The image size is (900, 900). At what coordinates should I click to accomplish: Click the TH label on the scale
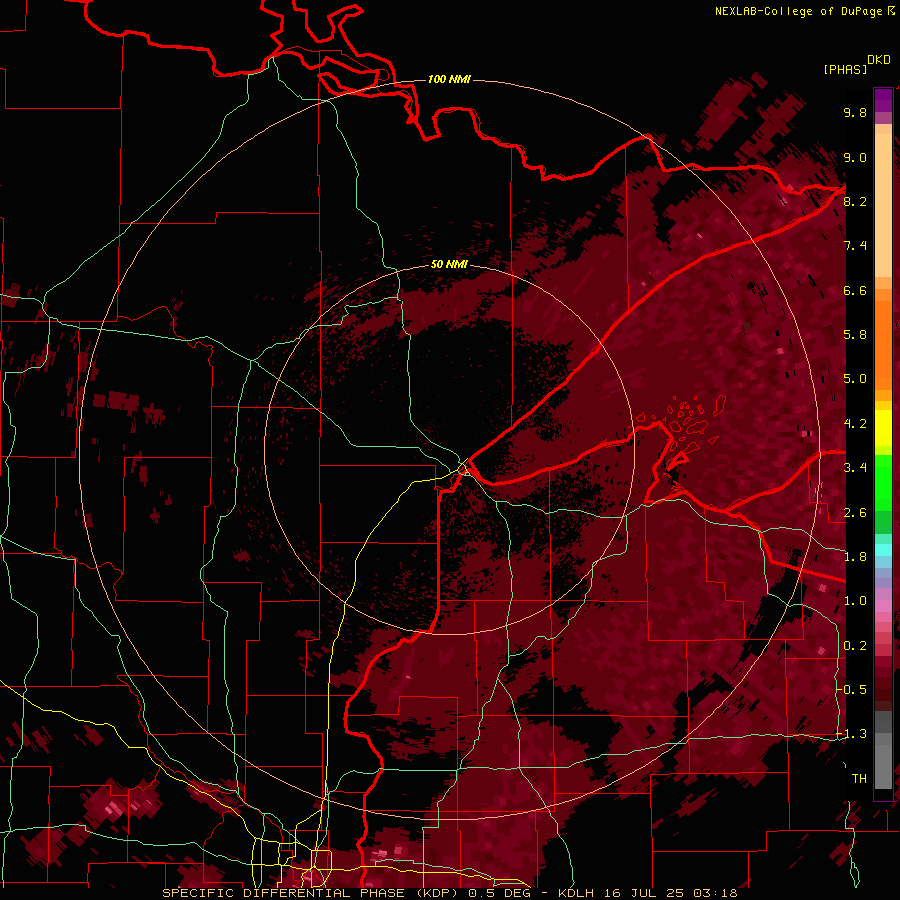pos(859,779)
